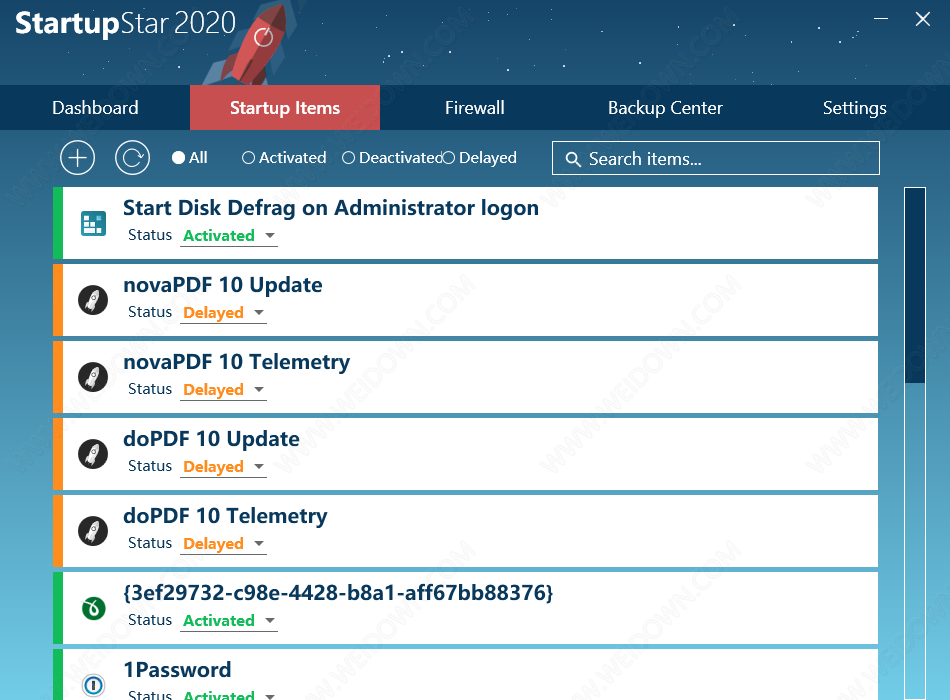The height and width of the screenshot is (700, 950).
Task: Select the Activated filter radio button
Action: tap(249, 158)
